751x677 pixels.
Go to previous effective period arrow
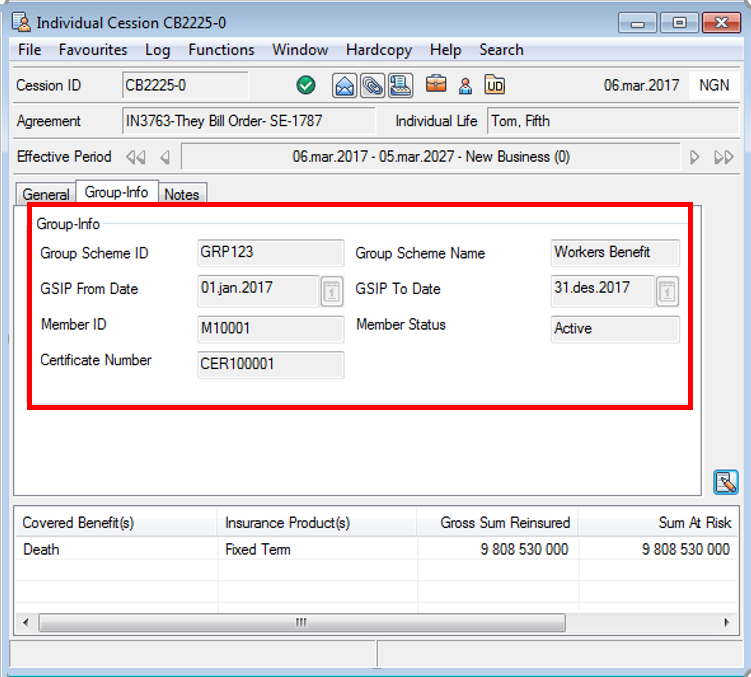coord(165,157)
